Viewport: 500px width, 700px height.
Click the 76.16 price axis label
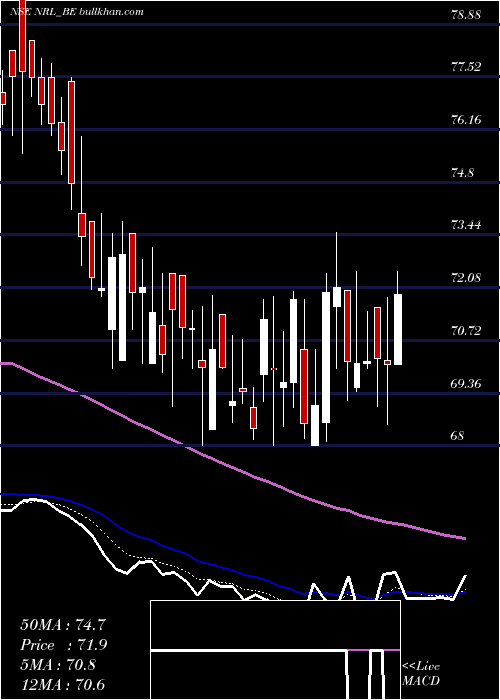click(x=466, y=120)
